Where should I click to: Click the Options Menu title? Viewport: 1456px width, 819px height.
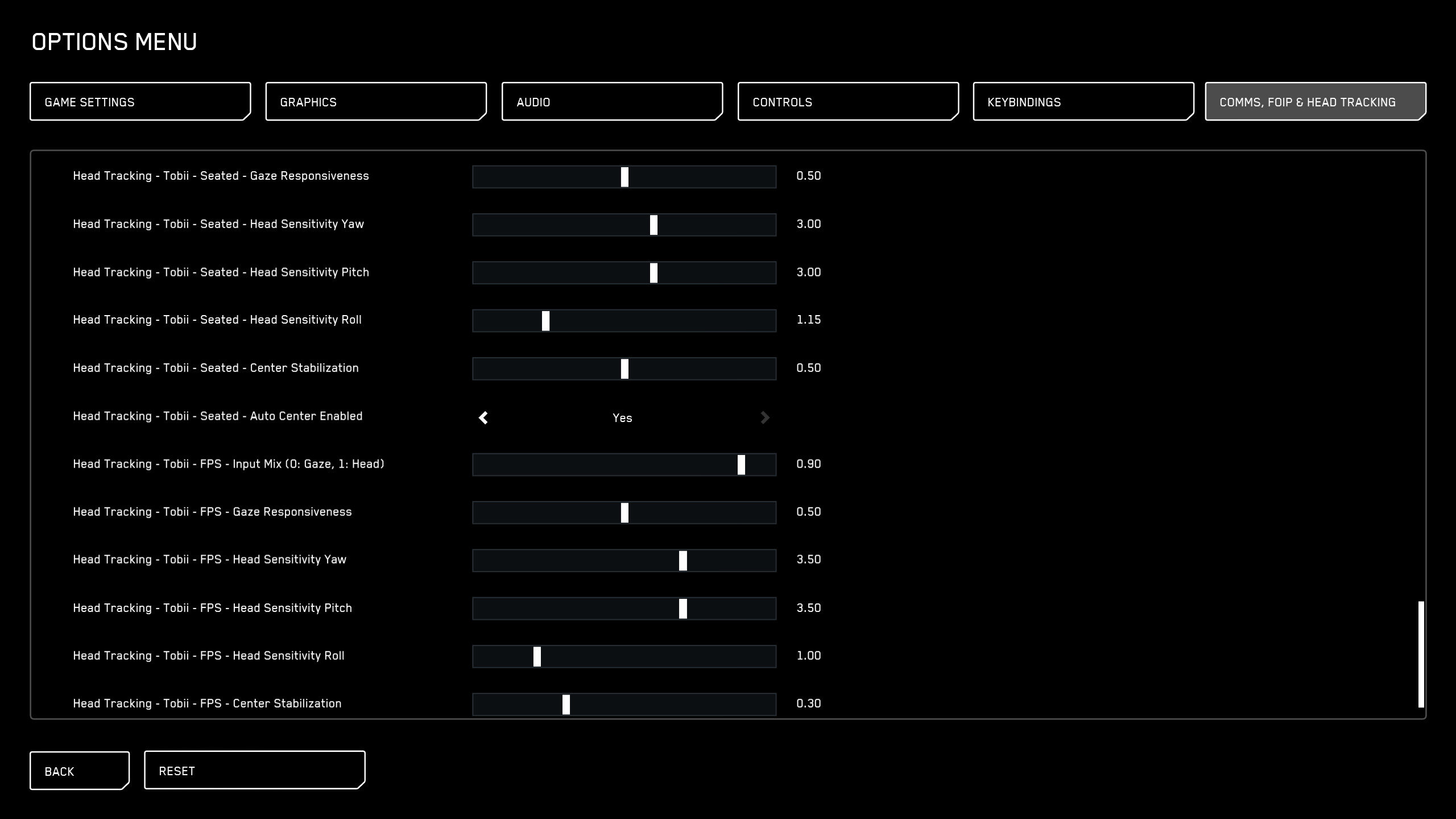coord(114,42)
